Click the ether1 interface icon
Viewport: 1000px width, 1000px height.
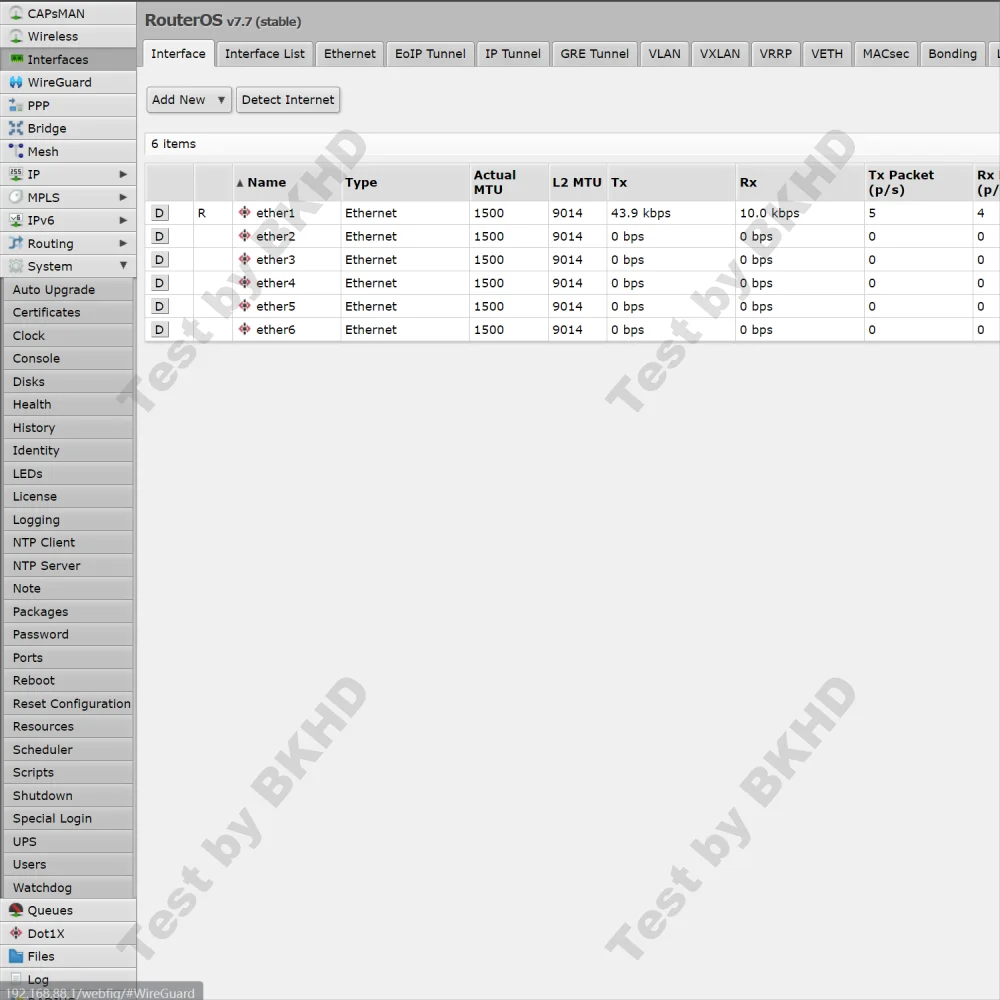[x=244, y=212]
